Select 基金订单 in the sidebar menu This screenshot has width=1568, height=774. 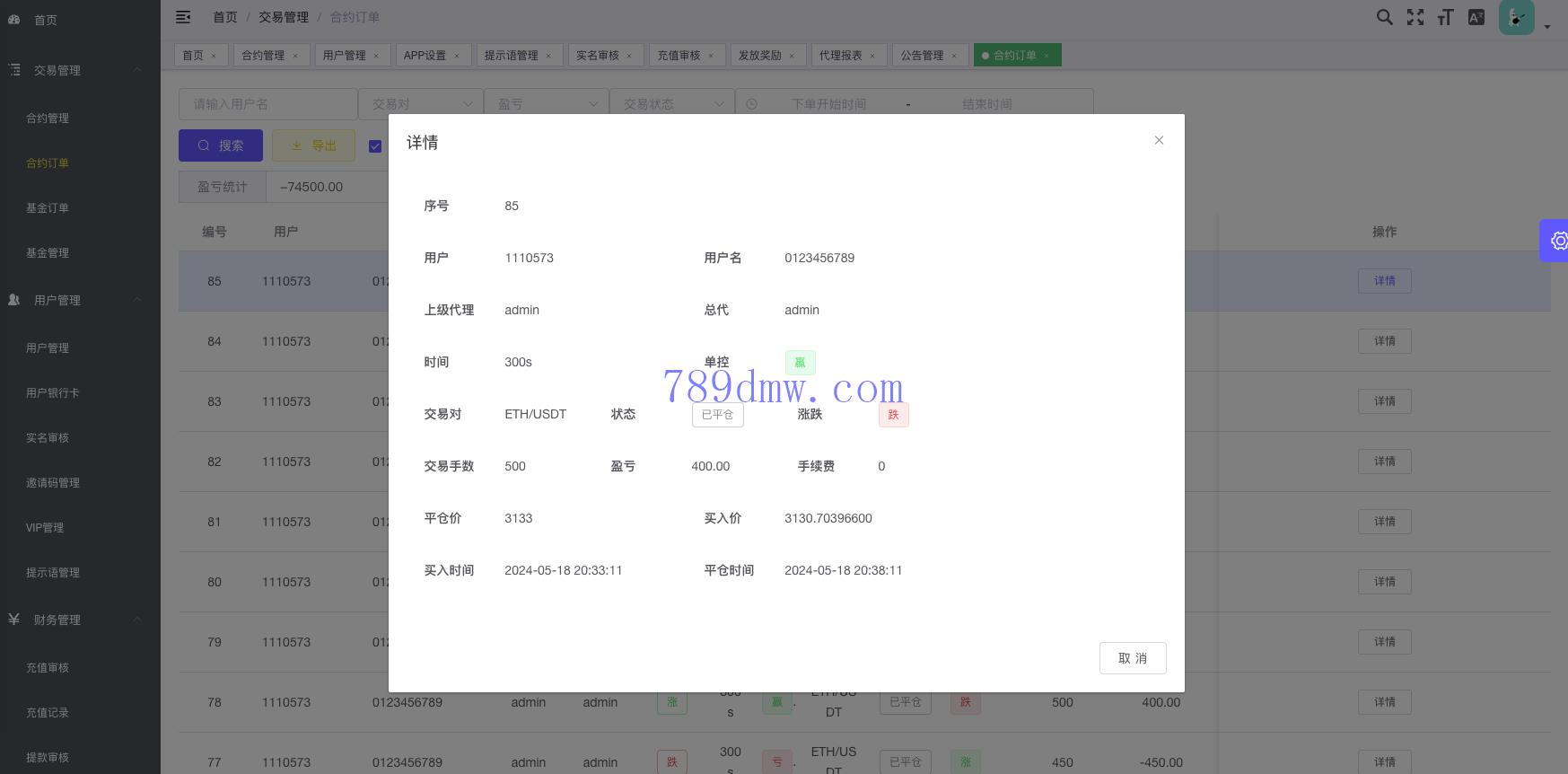coord(48,208)
